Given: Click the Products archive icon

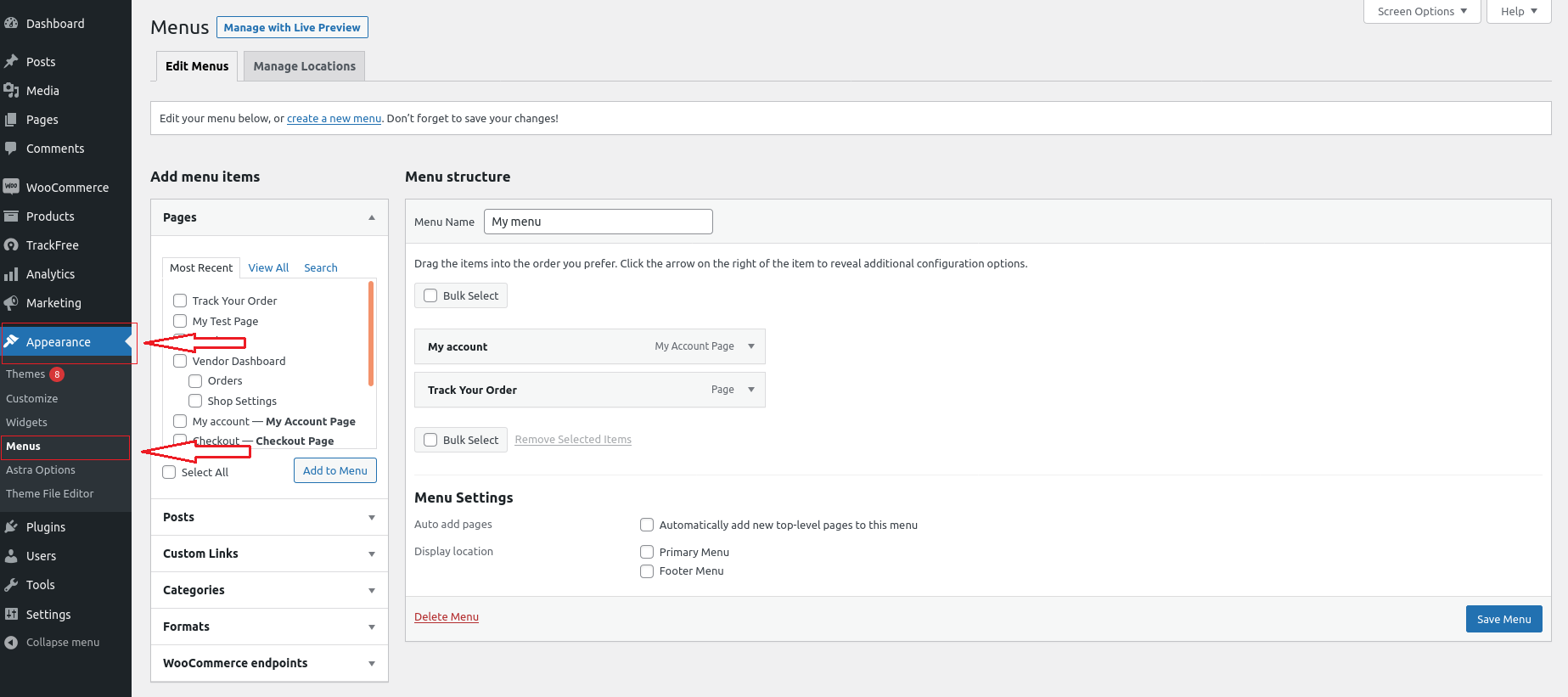Looking at the screenshot, I should [x=11, y=216].
